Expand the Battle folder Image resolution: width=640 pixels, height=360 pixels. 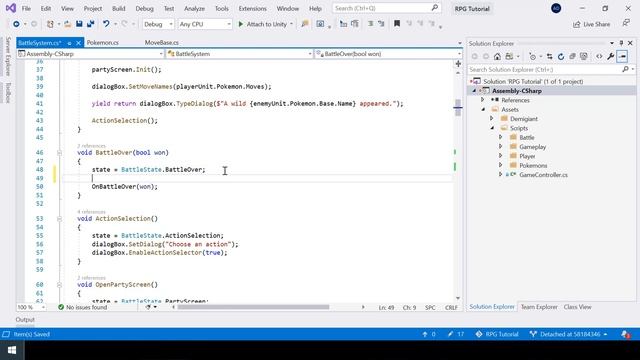pyautogui.click(x=501, y=138)
